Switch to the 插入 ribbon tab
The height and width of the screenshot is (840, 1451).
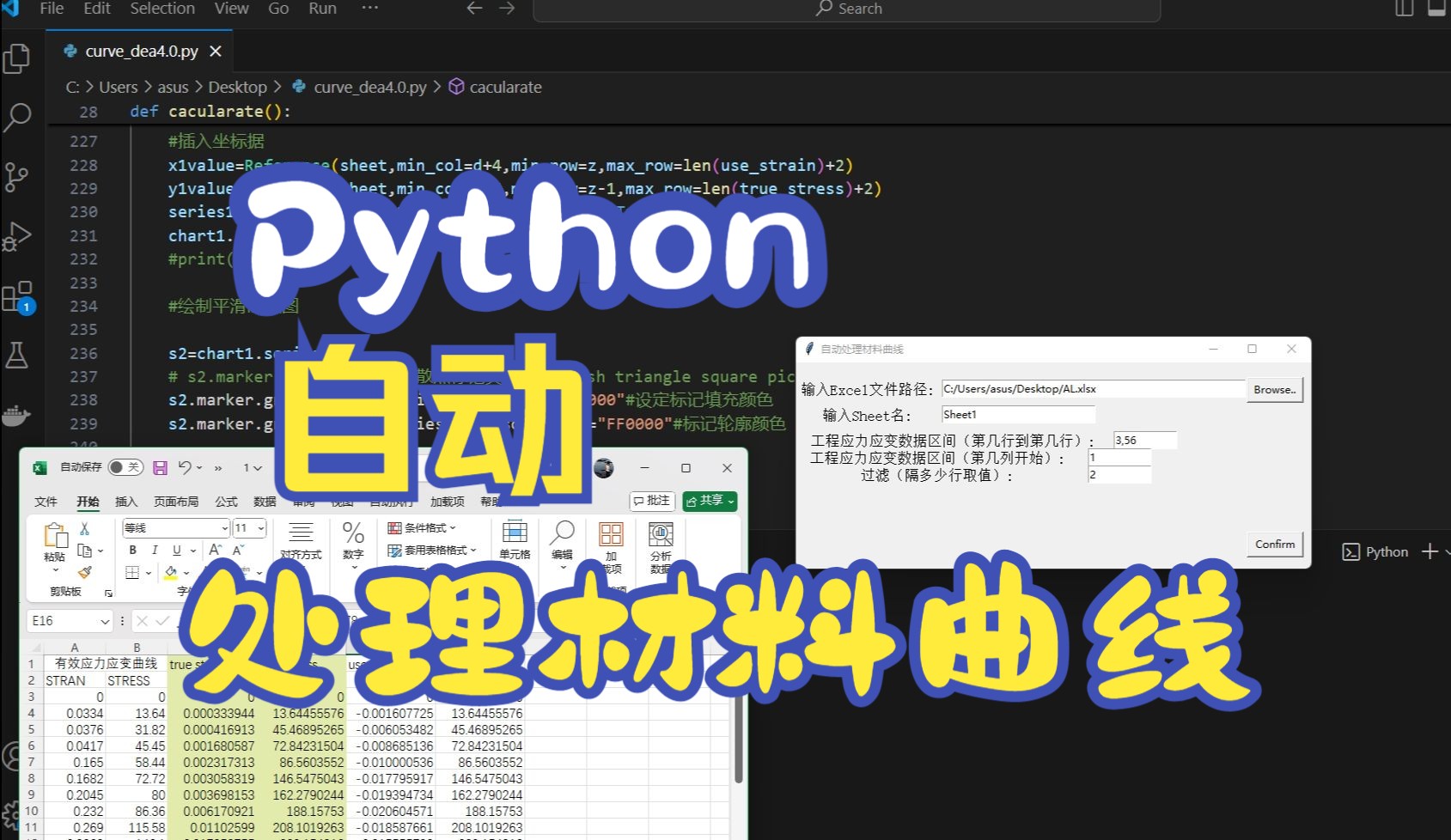(x=125, y=501)
